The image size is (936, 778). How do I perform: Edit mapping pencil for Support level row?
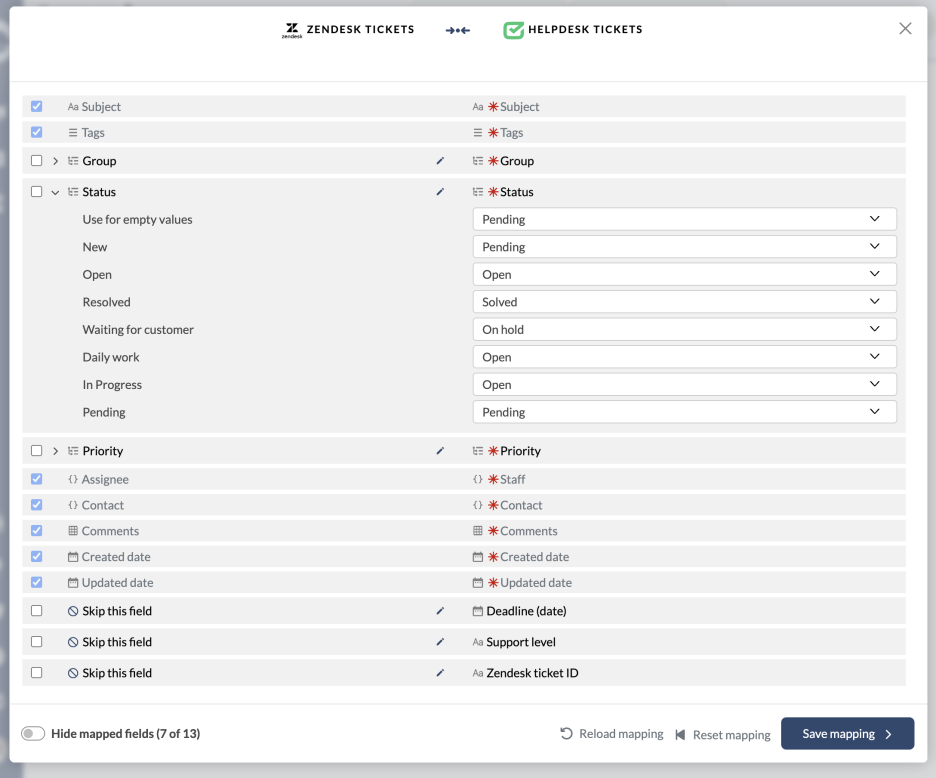(x=440, y=642)
